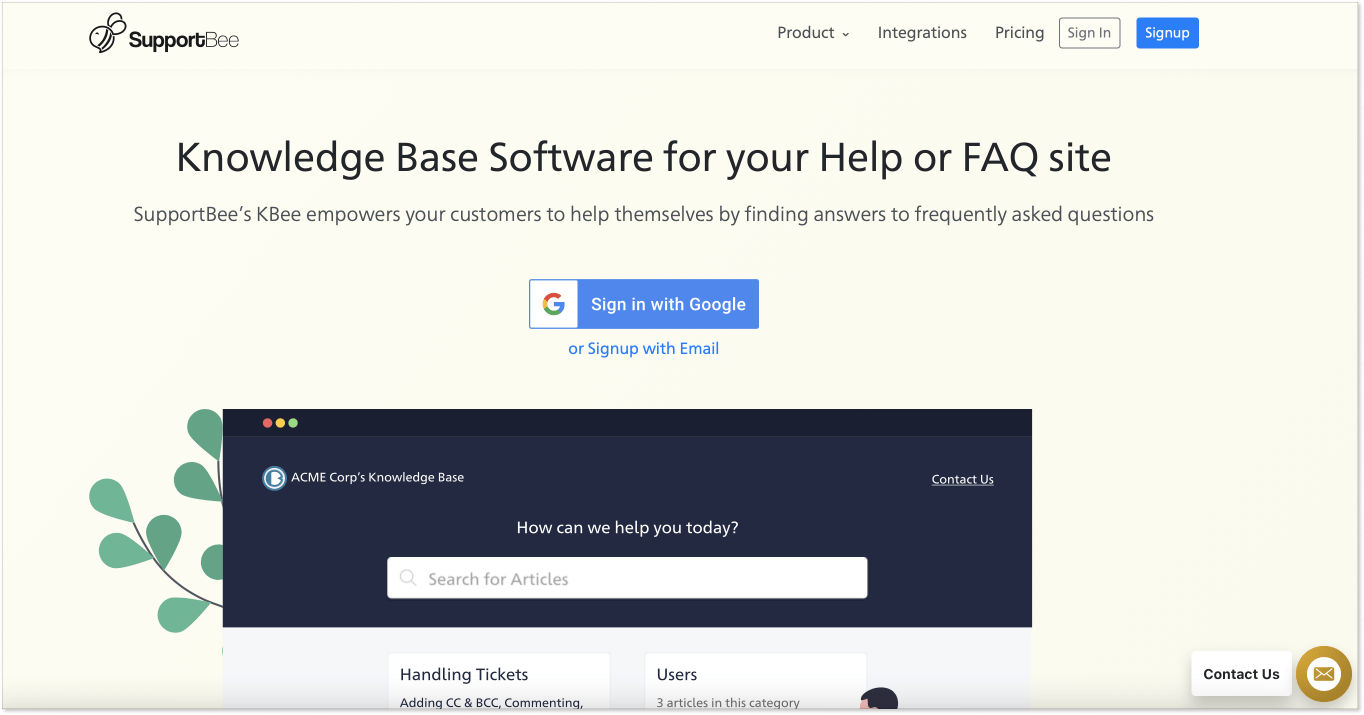Click the Search for Articles field
The height and width of the screenshot is (715, 1364).
click(x=627, y=578)
